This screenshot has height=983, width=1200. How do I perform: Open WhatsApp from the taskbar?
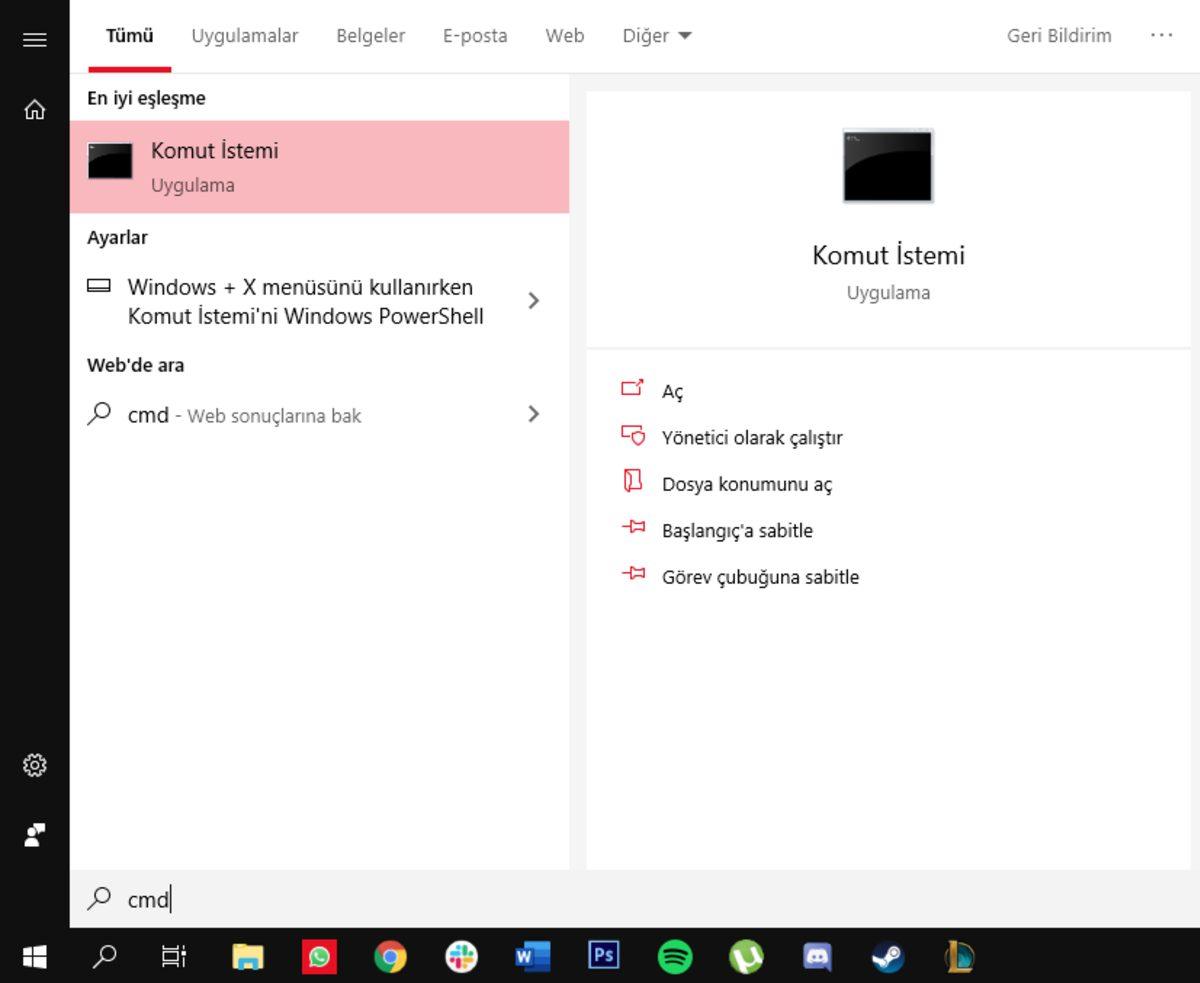click(x=319, y=957)
